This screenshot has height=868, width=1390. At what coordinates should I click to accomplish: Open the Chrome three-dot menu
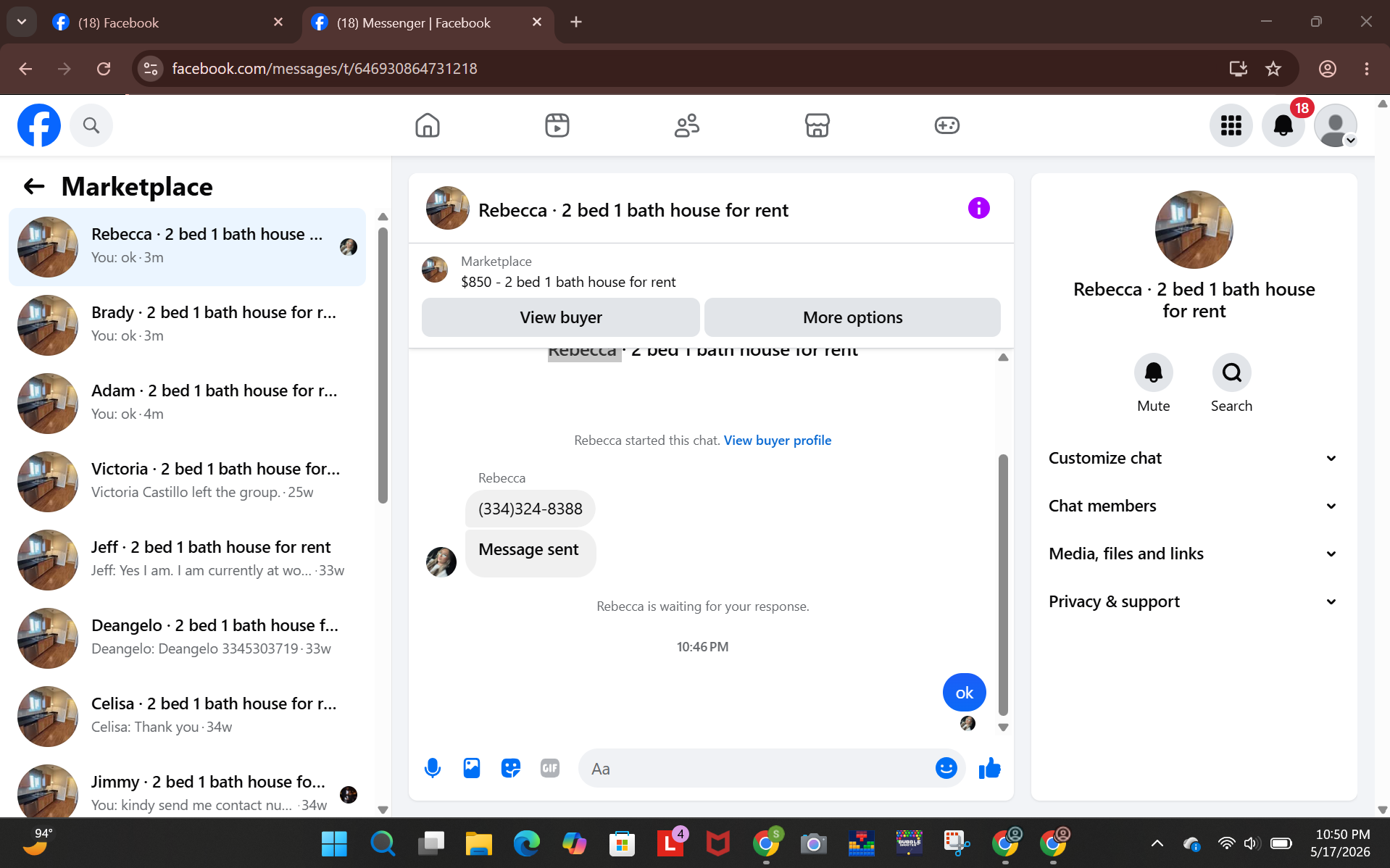click(1367, 69)
